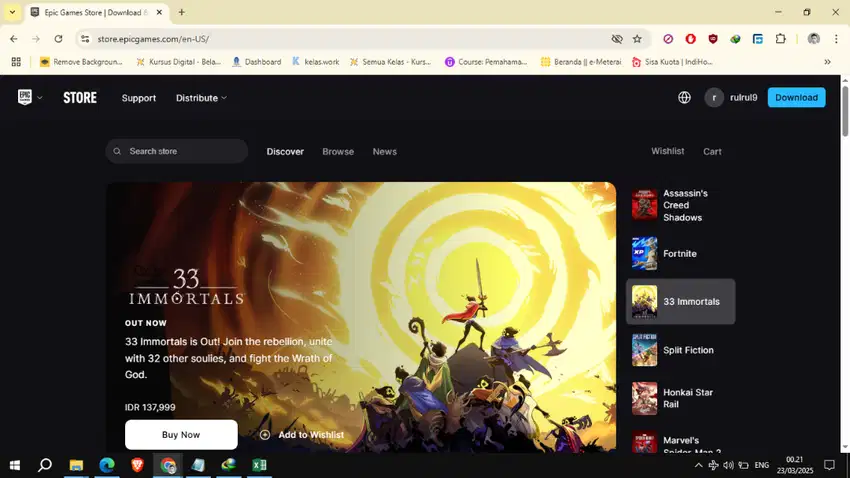Open the Extensions puzzle piece icon
Screen dimensions: 850x478
click(780, 39)
